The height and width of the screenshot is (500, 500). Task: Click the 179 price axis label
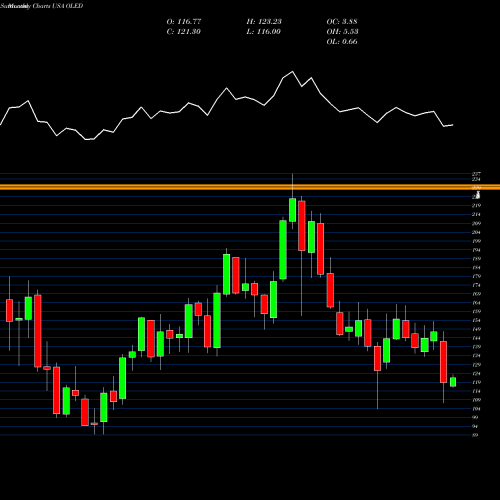[476, 276]
